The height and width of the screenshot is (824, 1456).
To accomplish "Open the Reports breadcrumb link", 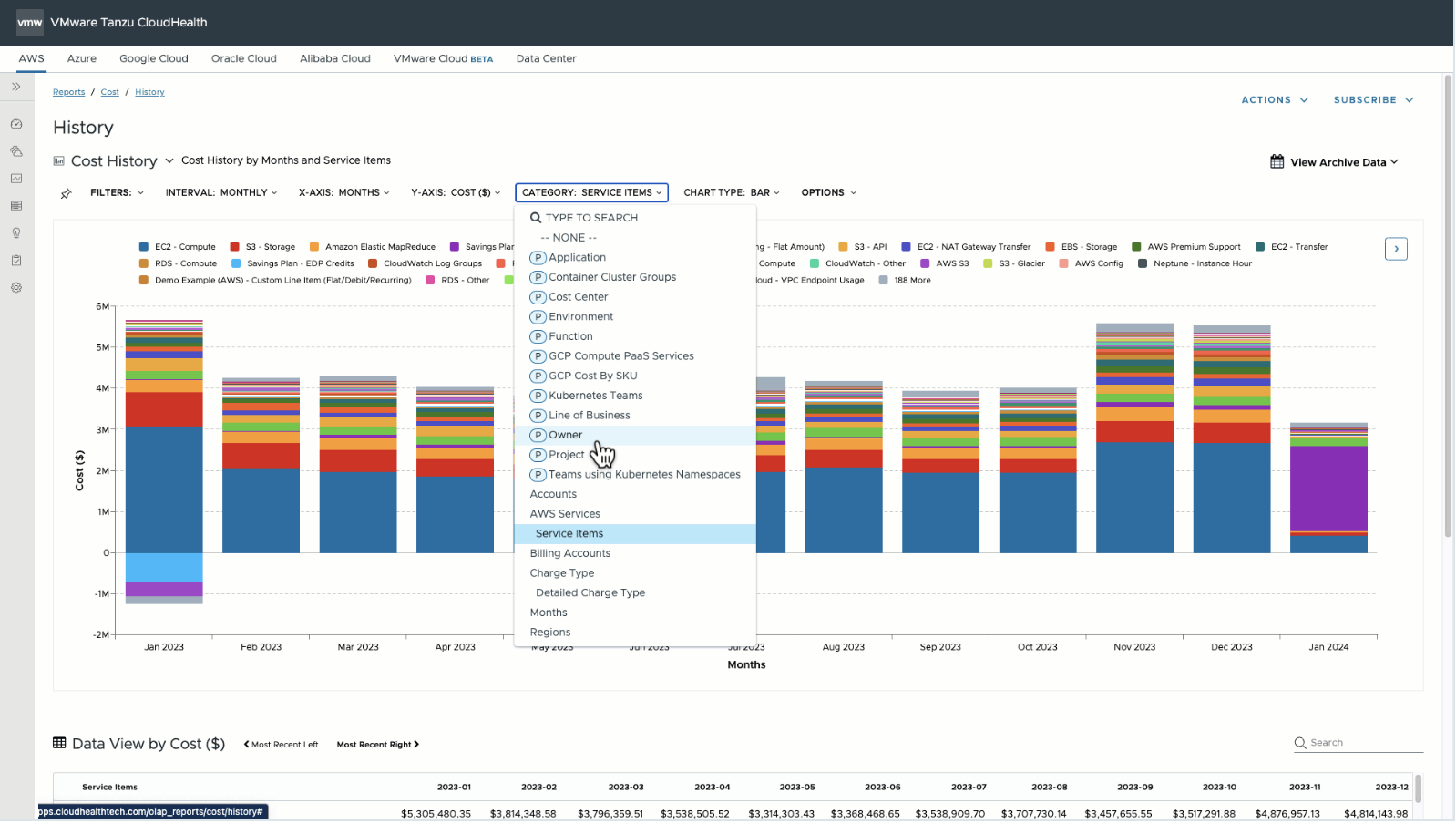I will coord(68,92).
